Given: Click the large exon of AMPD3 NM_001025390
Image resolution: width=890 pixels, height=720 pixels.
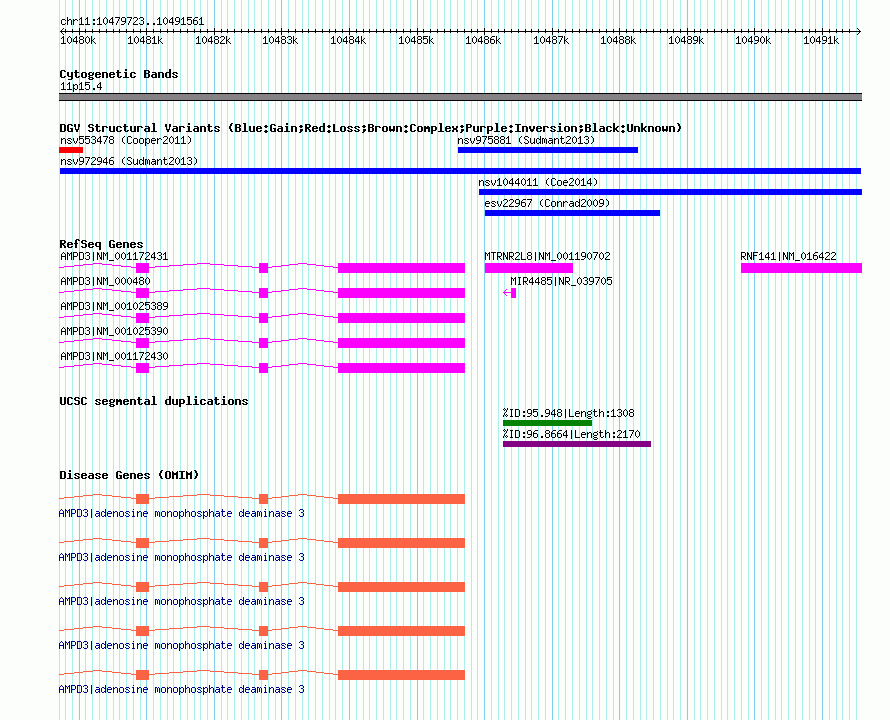Looking at the screenshot, I should [401, 343].
